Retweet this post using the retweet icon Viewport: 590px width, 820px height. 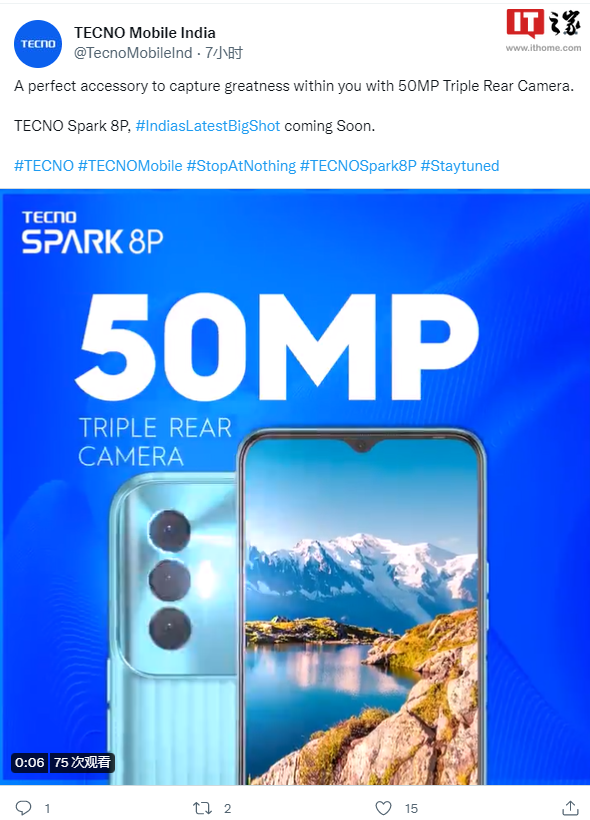click(202, 808)
